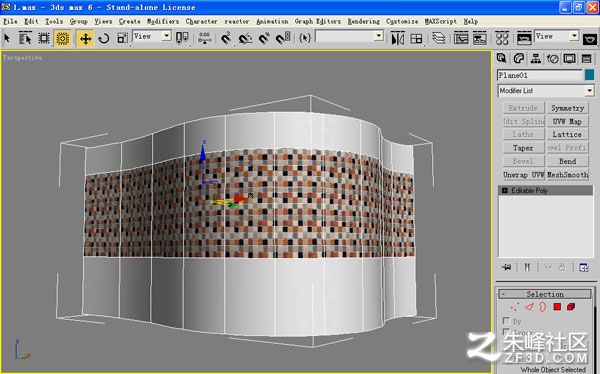This screenshot has width=600, height=374.
Task: Switch to the Create panel tab
Action: pos(501,59)
